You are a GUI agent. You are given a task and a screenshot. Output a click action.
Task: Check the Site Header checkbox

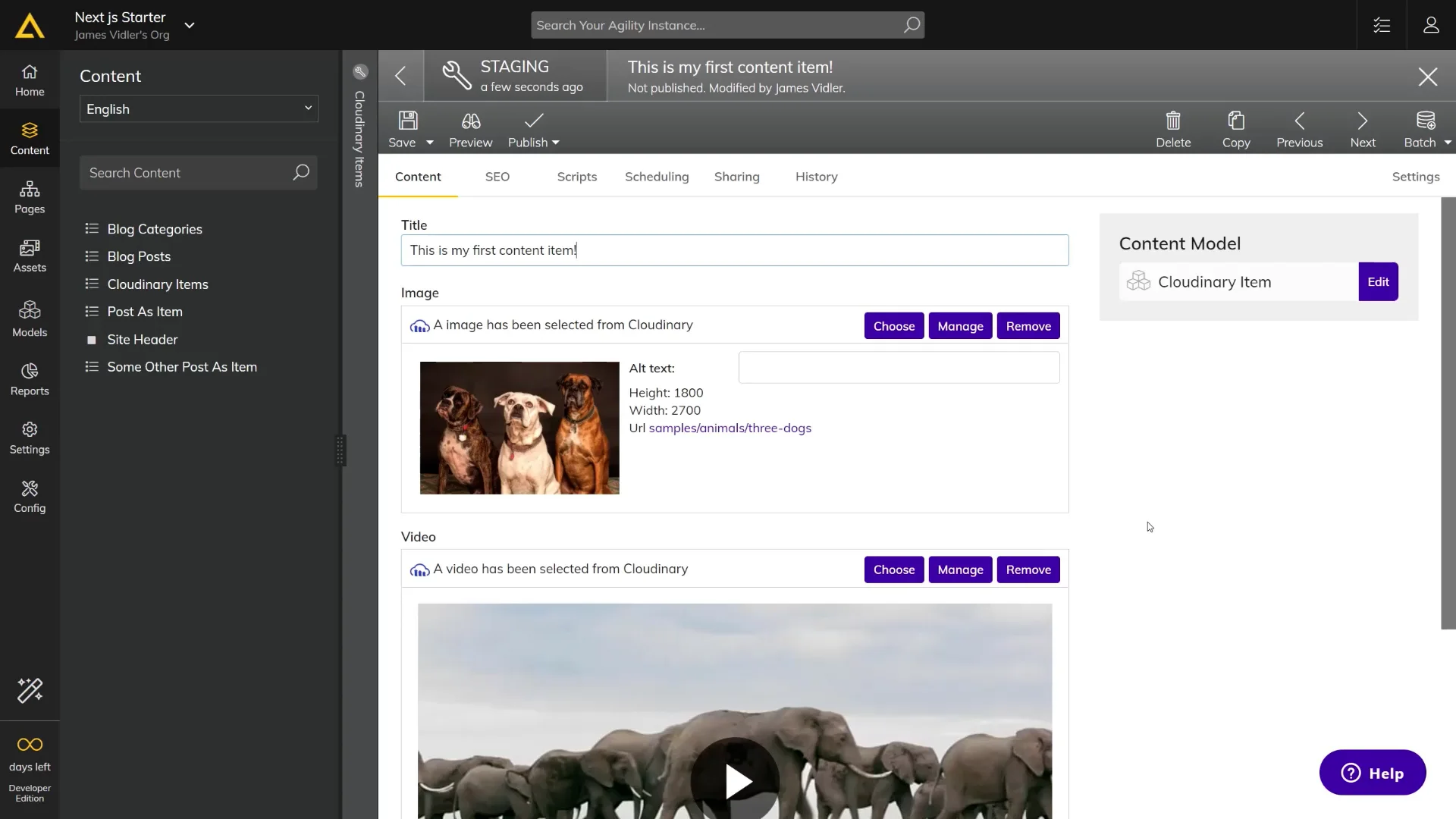(x=92, y=340)
